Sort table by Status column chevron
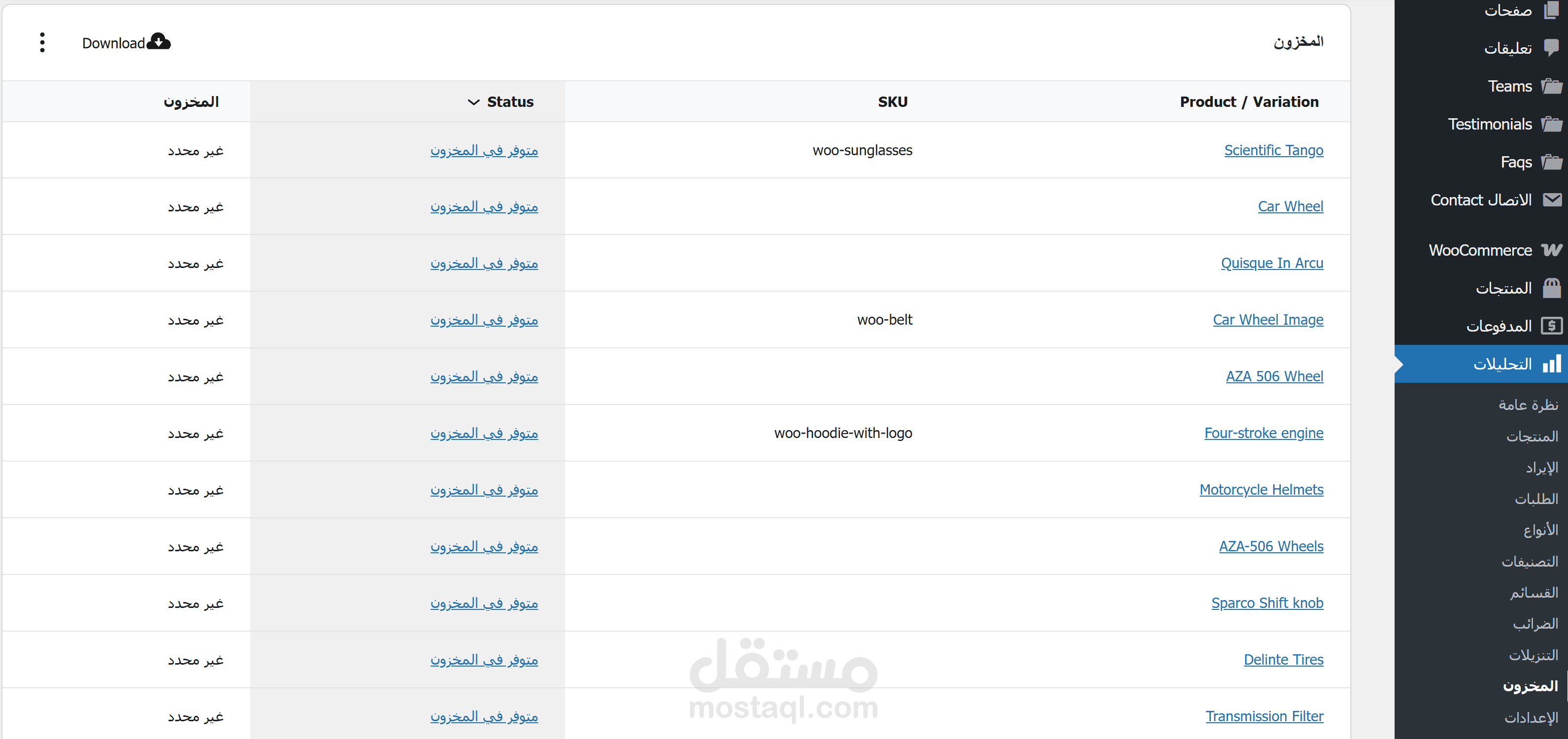 [473, 102]
